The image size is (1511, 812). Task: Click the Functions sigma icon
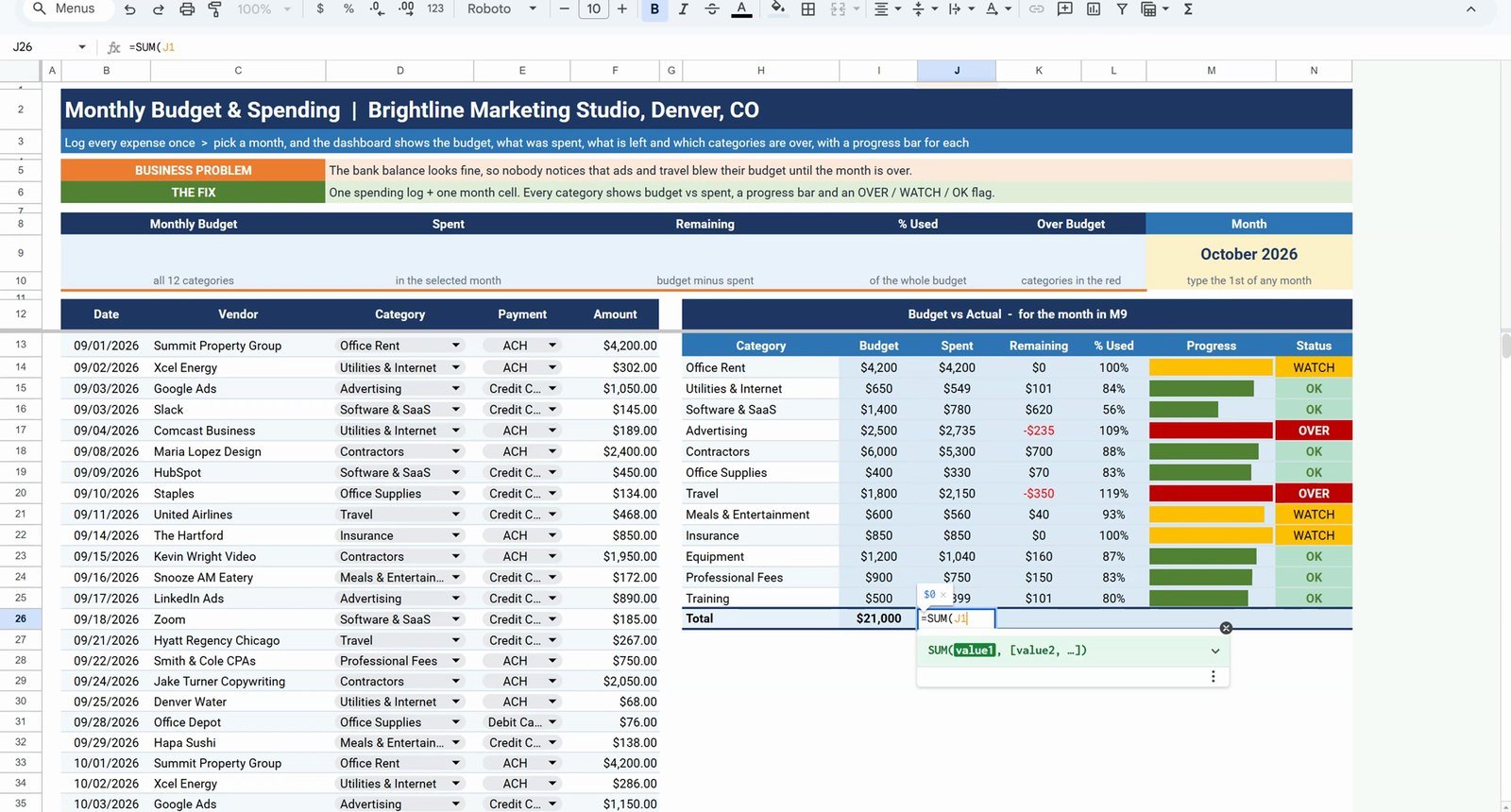[1188, 9]
